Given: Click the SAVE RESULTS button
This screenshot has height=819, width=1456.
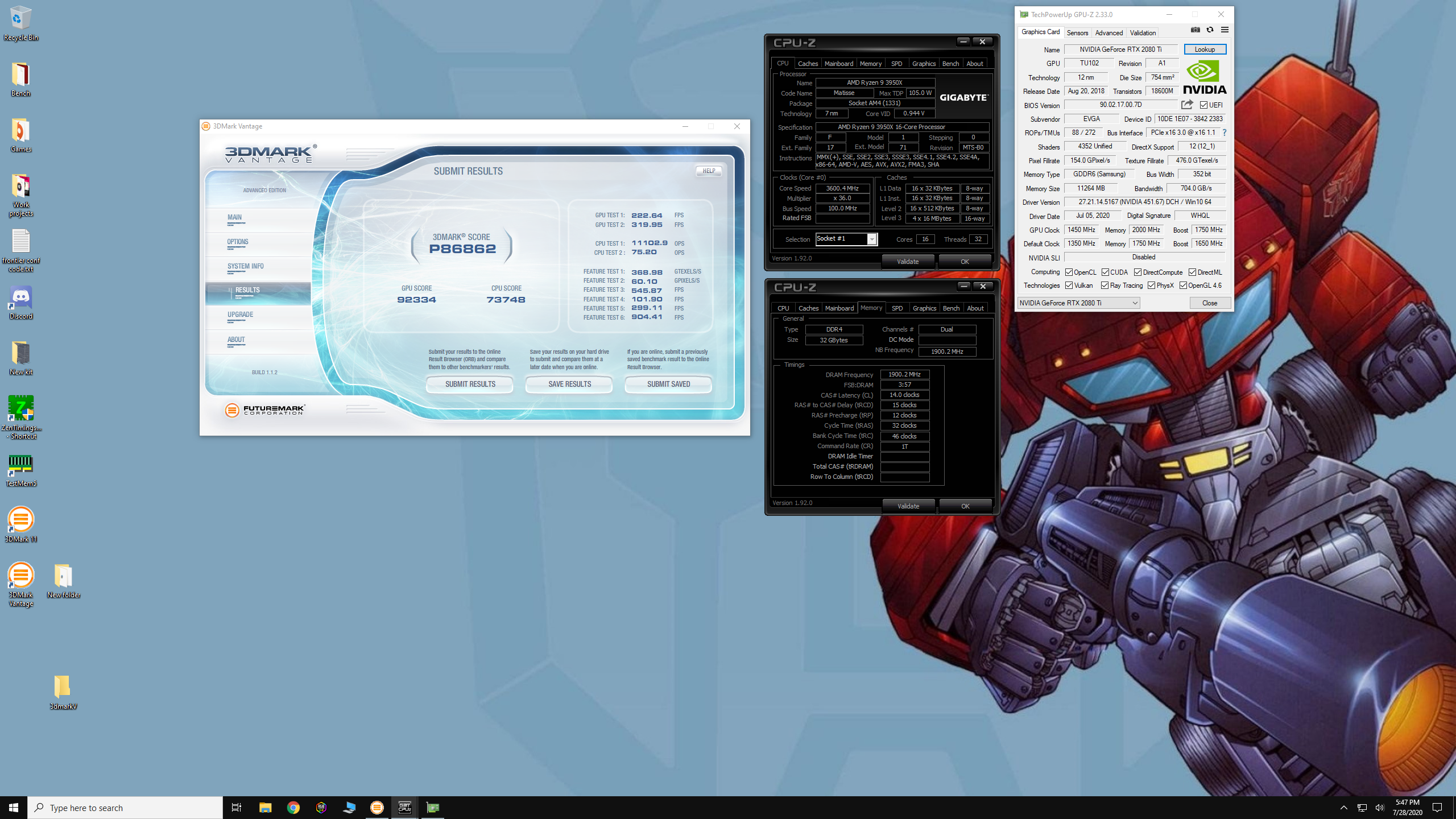Looking at the screenshot, I should (x=569, y=384).
